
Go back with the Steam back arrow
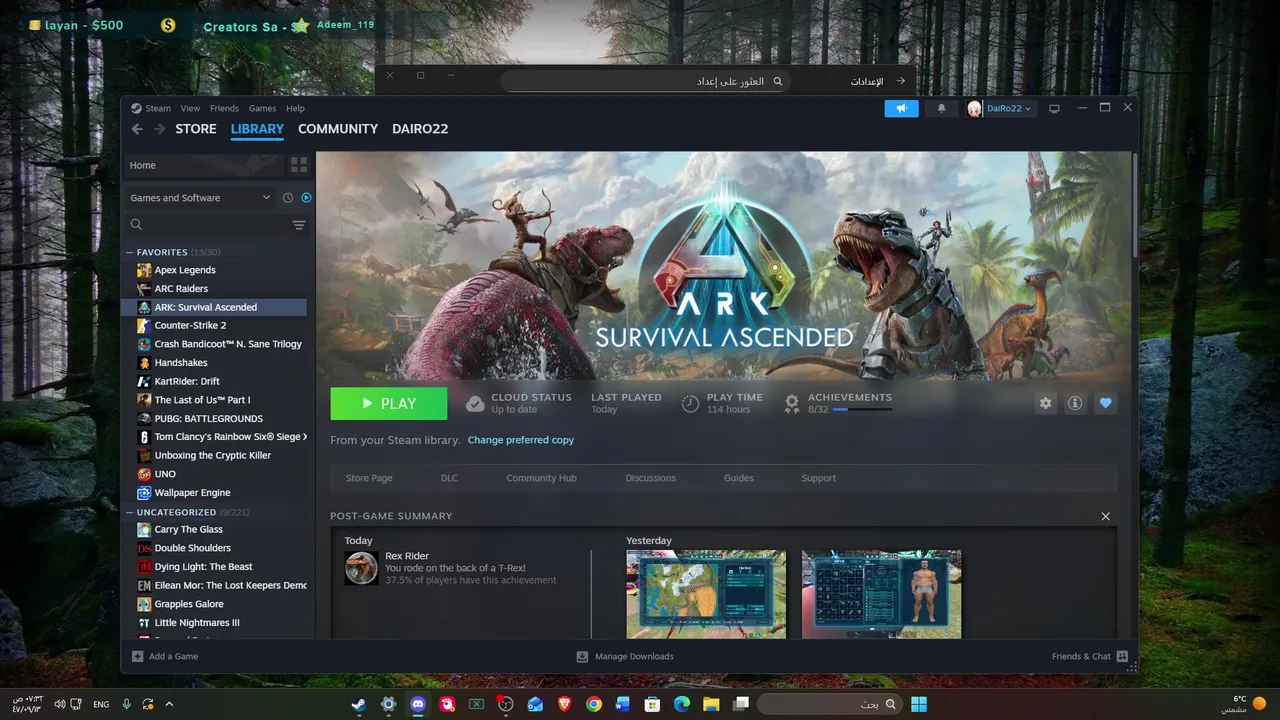(x=137, y=129)
